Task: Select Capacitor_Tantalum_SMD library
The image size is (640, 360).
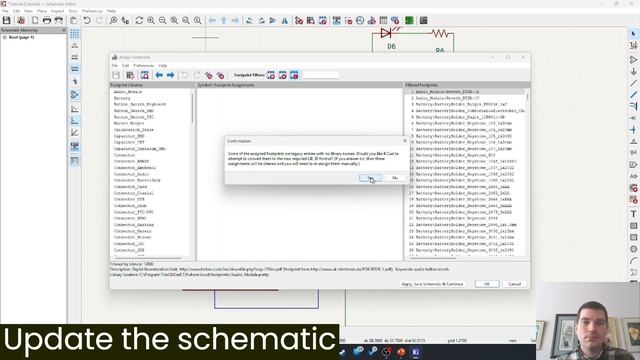Action: 140,149
